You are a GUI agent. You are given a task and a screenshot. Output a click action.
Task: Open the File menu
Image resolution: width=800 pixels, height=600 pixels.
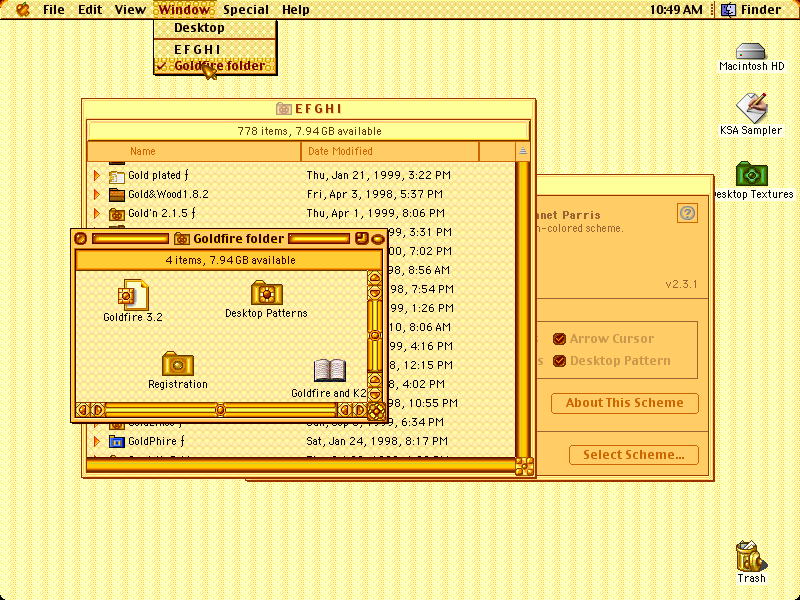pos(54,10)
